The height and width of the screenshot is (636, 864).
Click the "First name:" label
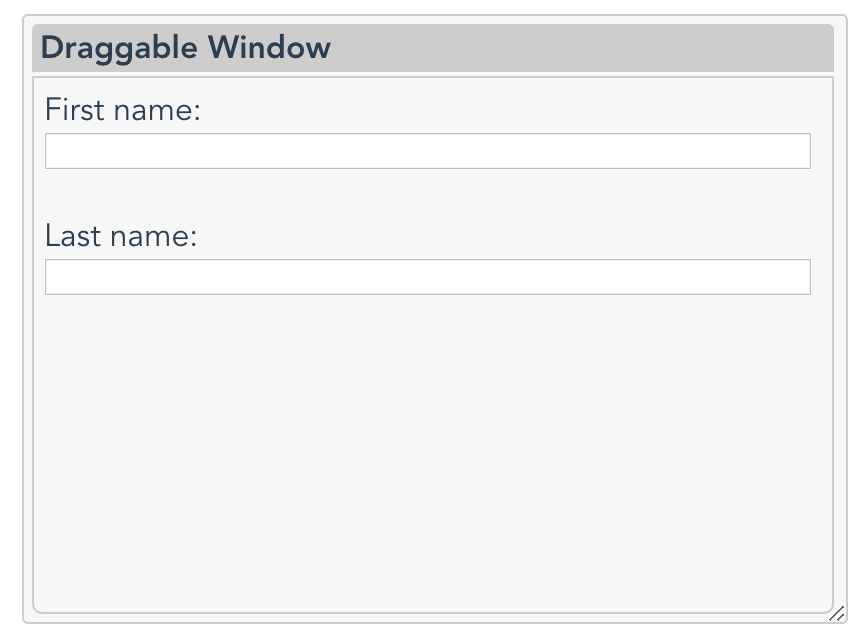122,109
